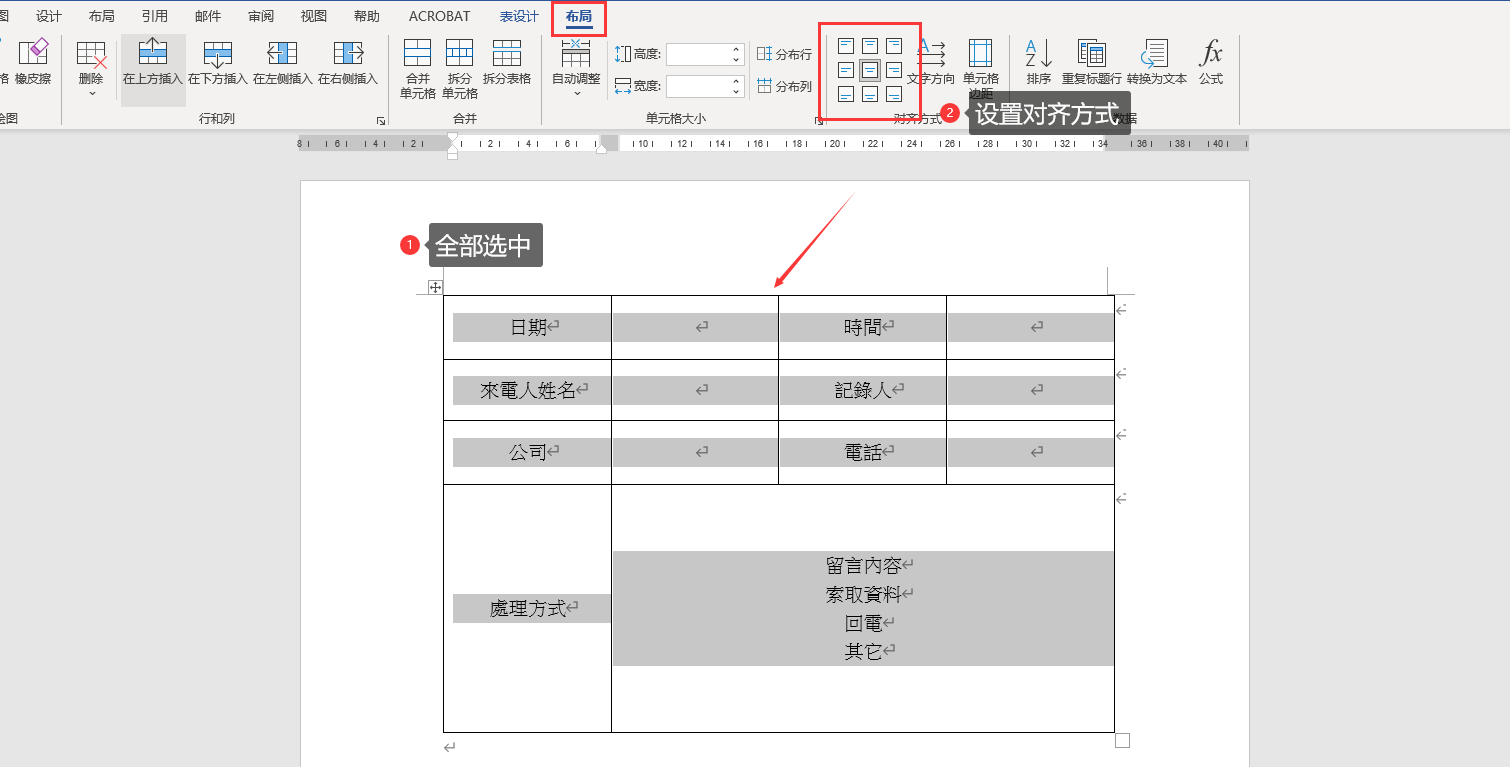Image resolution: width=1510 pixels, height=767 pixels.
Task: Change the text direction (文字方向)
Action: coord(931,61)
